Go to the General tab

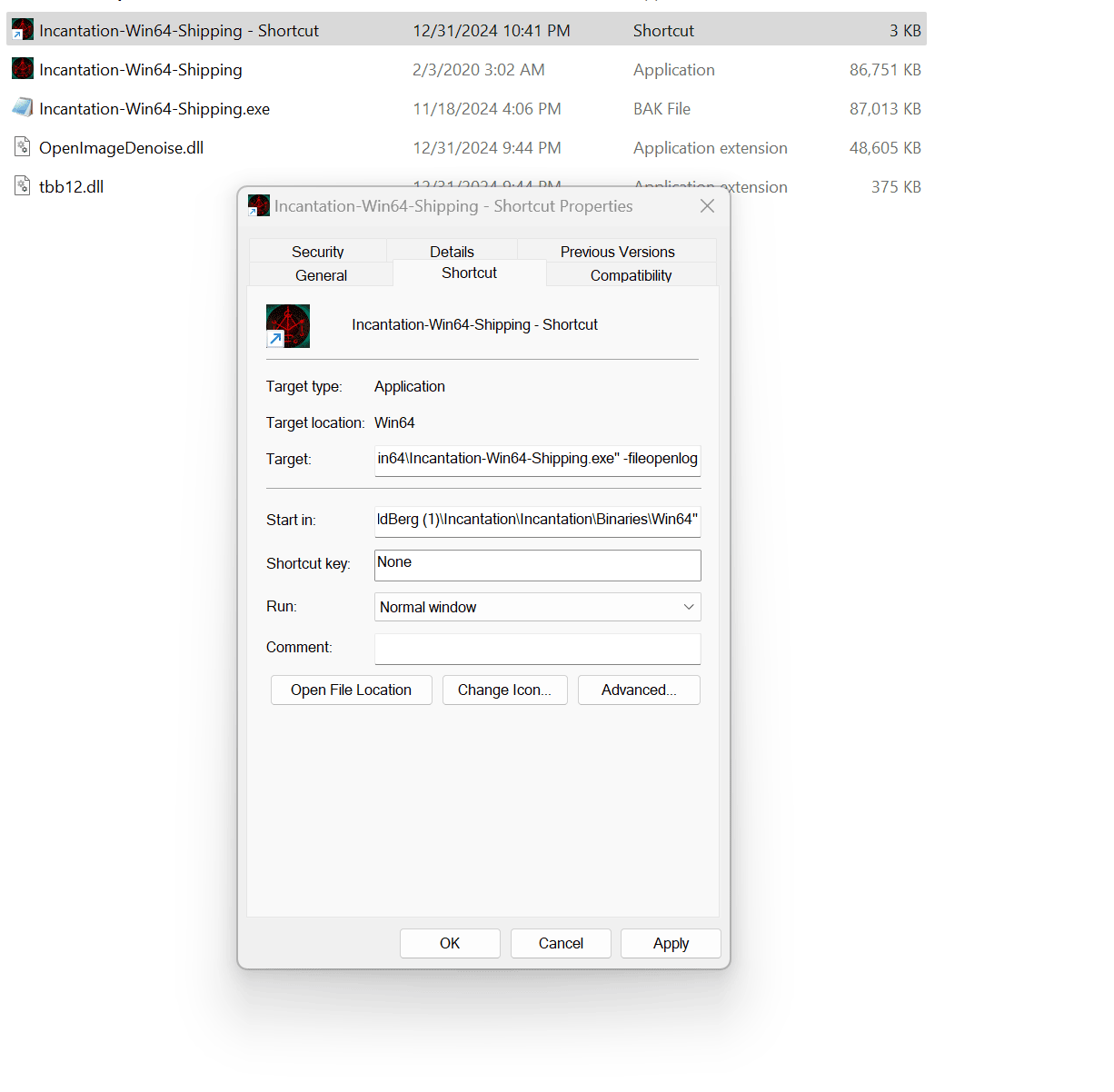(321, 275)
